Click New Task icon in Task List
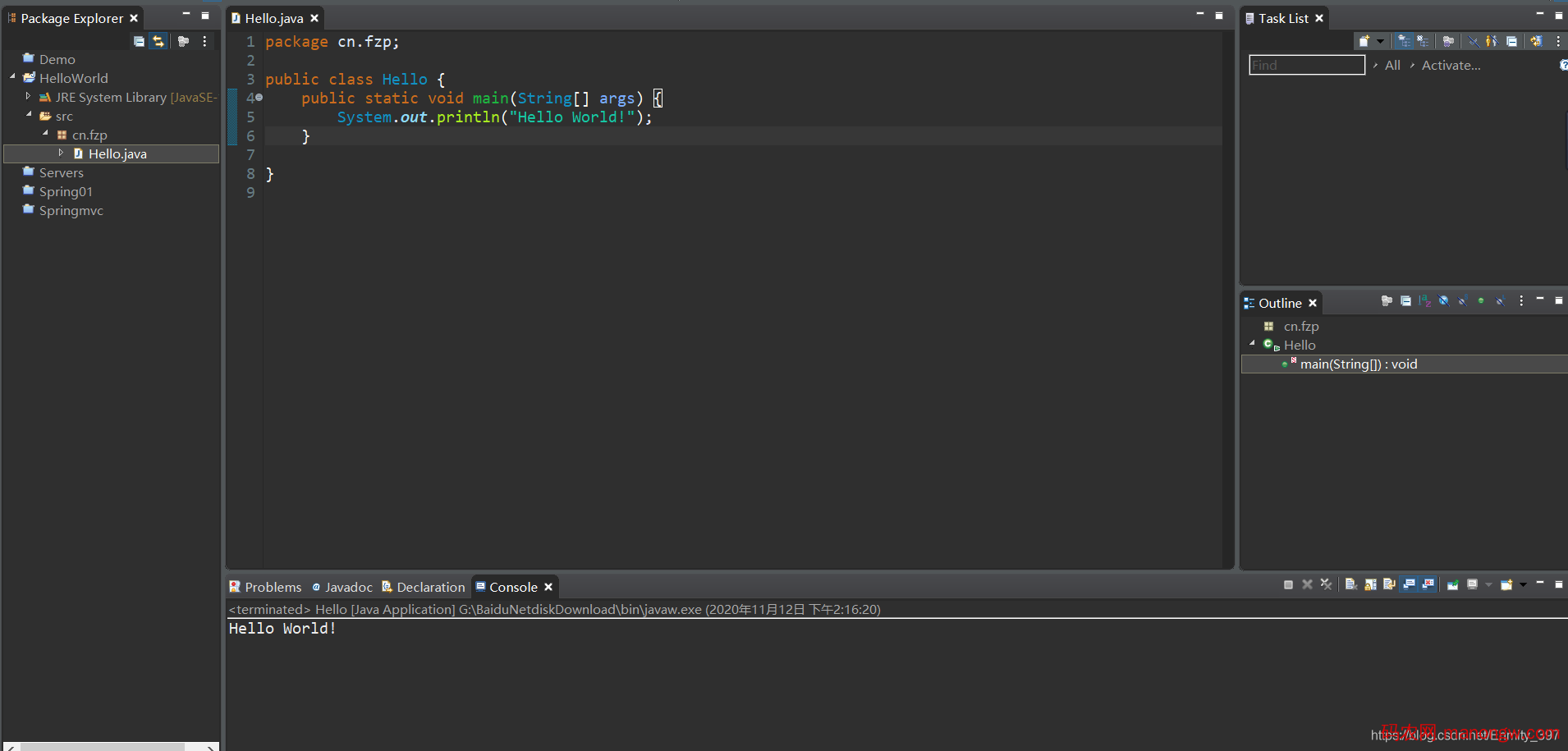Viewport: 1568px width, 751px height. tap(1364, 41)
